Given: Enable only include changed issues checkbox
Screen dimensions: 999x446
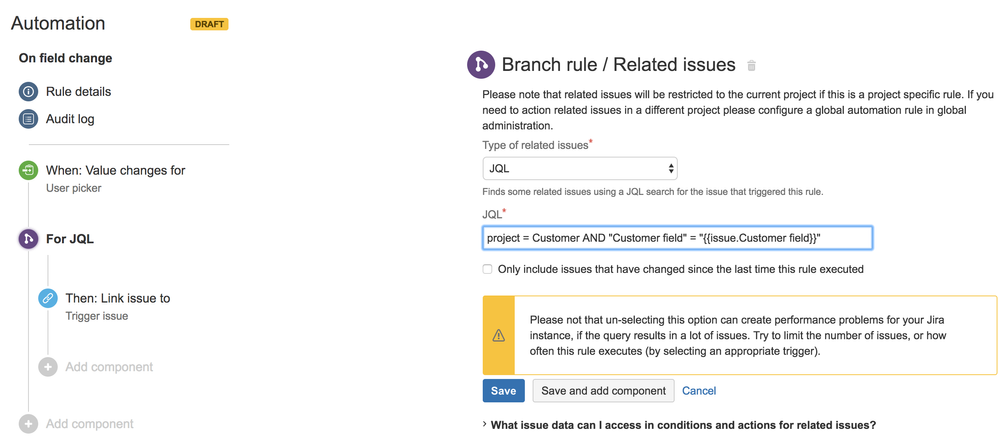Looking at the screenshot, I should pos(488,269).
